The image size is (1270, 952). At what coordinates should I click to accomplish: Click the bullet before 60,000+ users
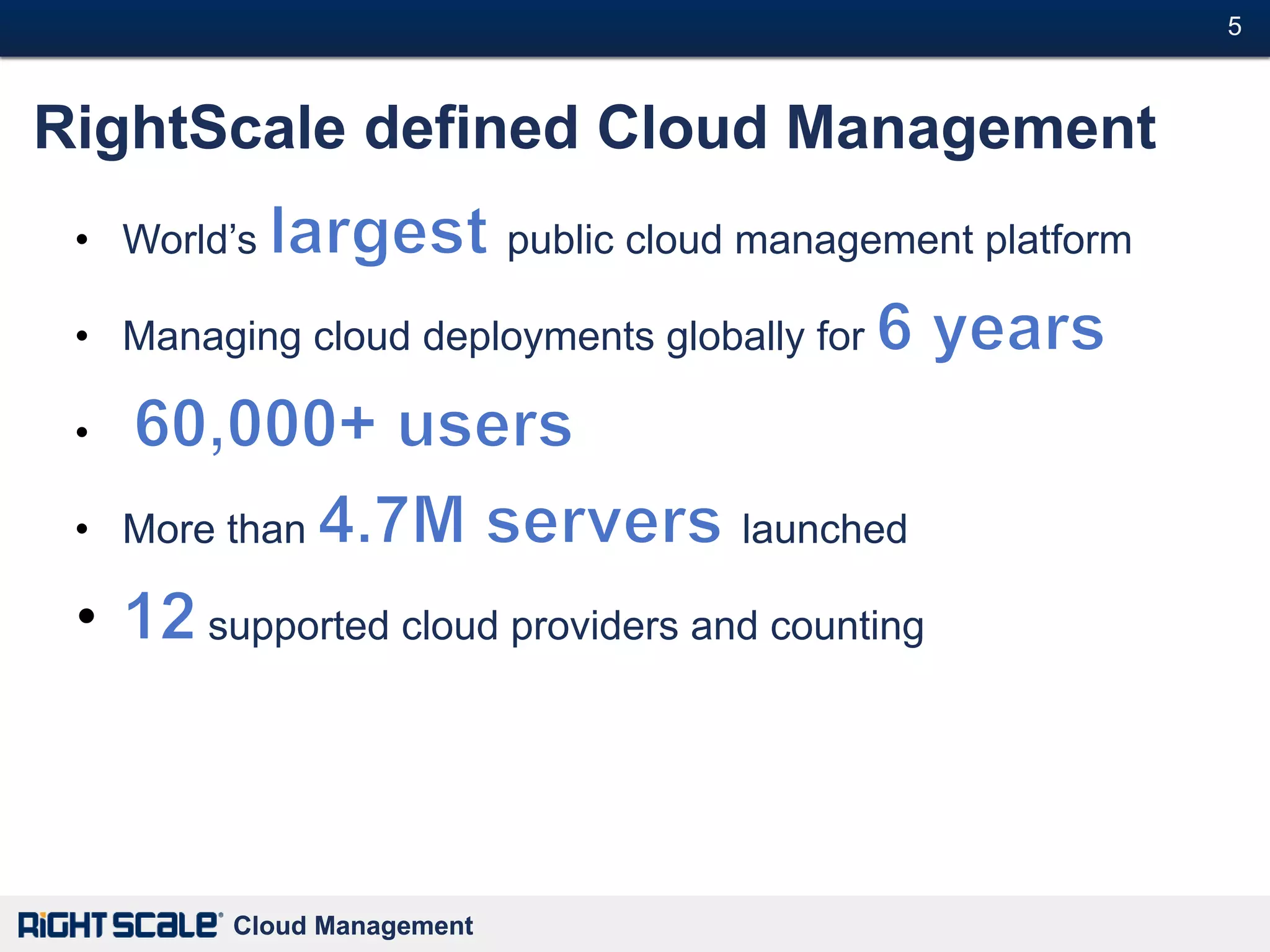(82, 432)
